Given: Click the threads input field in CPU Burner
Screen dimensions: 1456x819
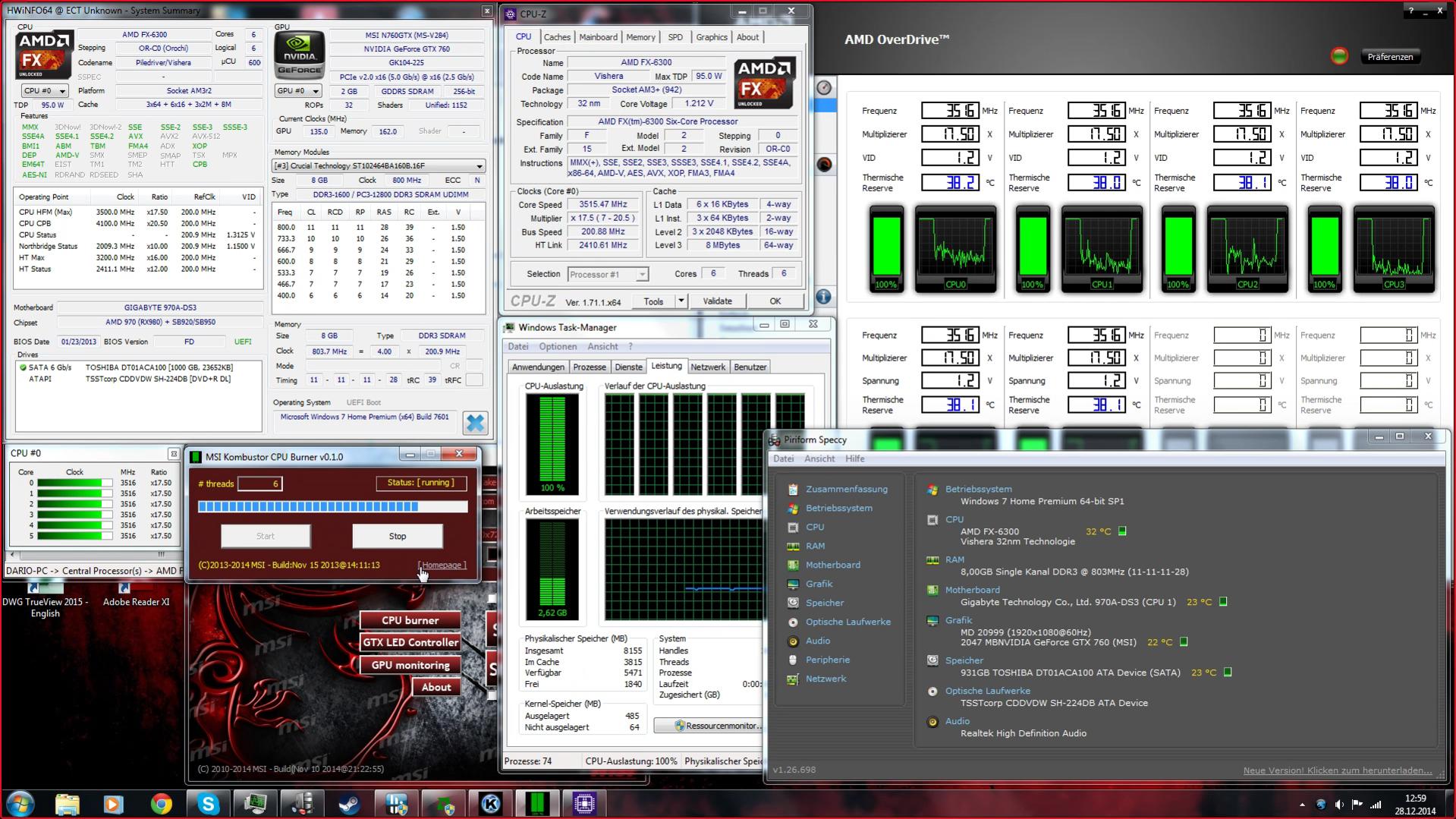Looking at the screenshot, I should tap(259, 484).
